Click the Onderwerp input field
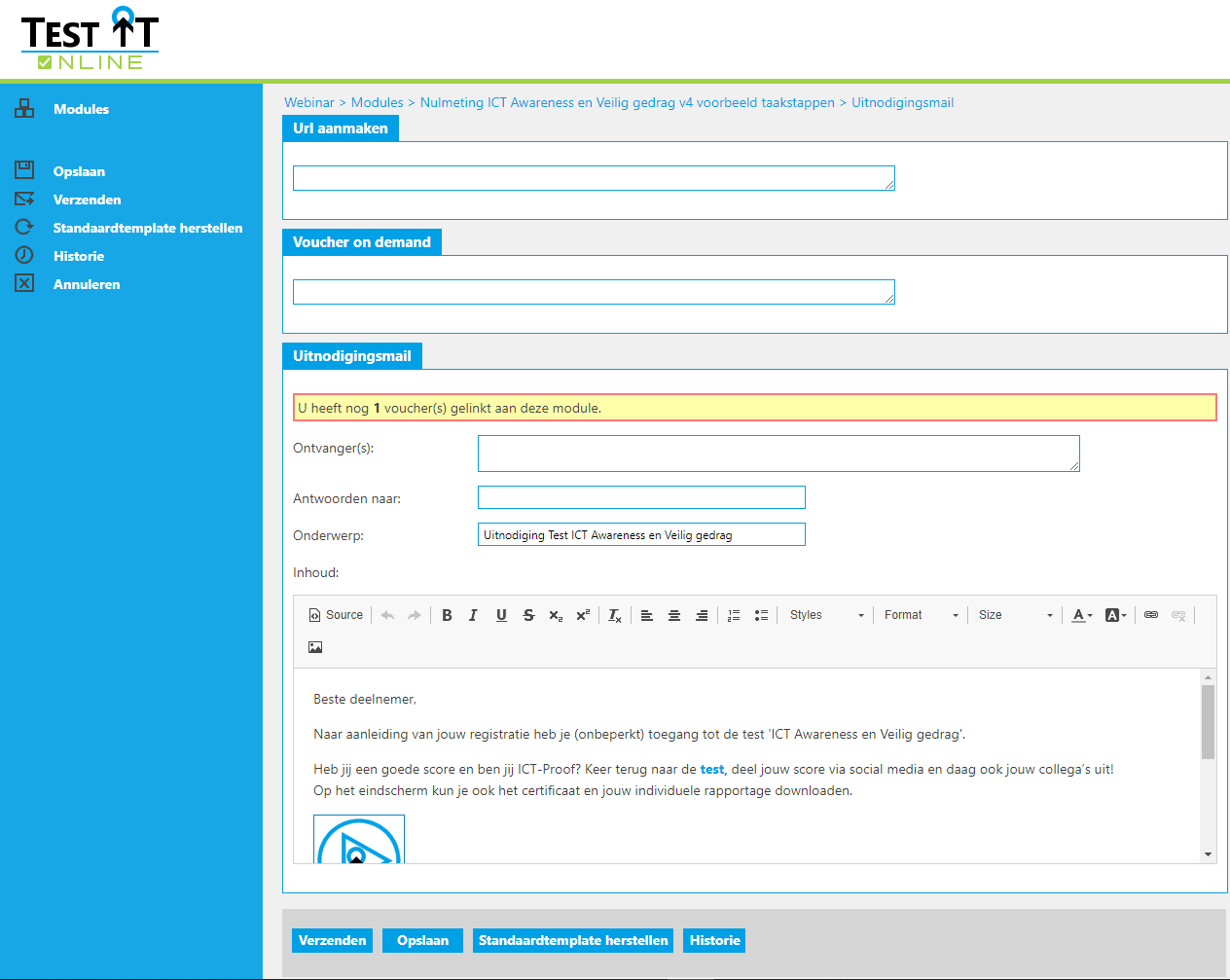 point(641,534)
